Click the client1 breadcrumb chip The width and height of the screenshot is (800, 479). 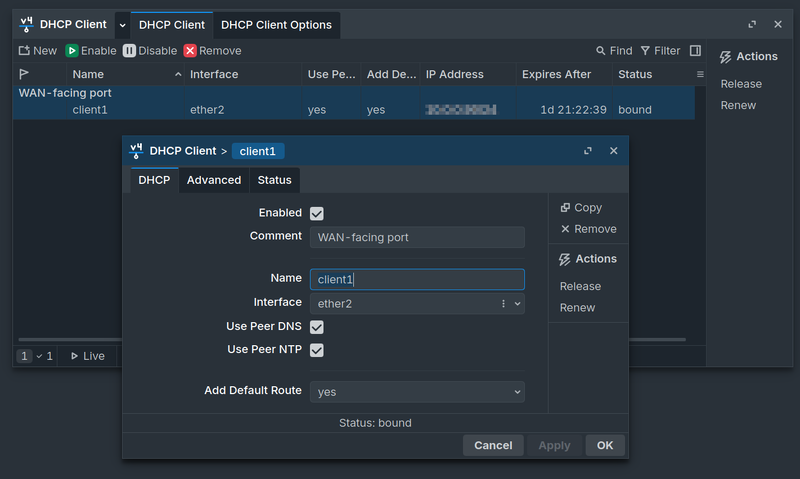coord(258,151)
